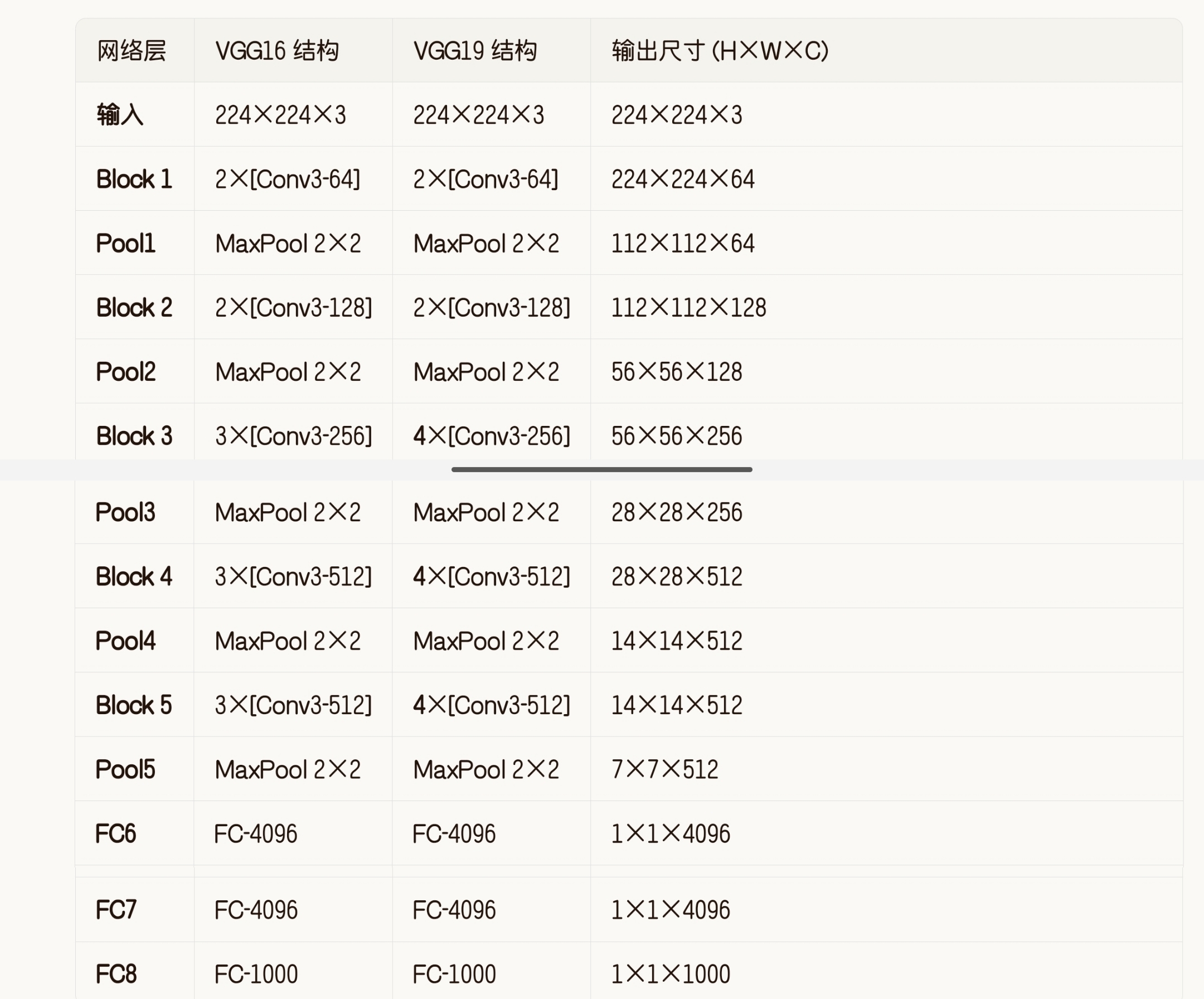Click the VGG19 结构 column header
The image size is (1204, 999).
[475, 51]
